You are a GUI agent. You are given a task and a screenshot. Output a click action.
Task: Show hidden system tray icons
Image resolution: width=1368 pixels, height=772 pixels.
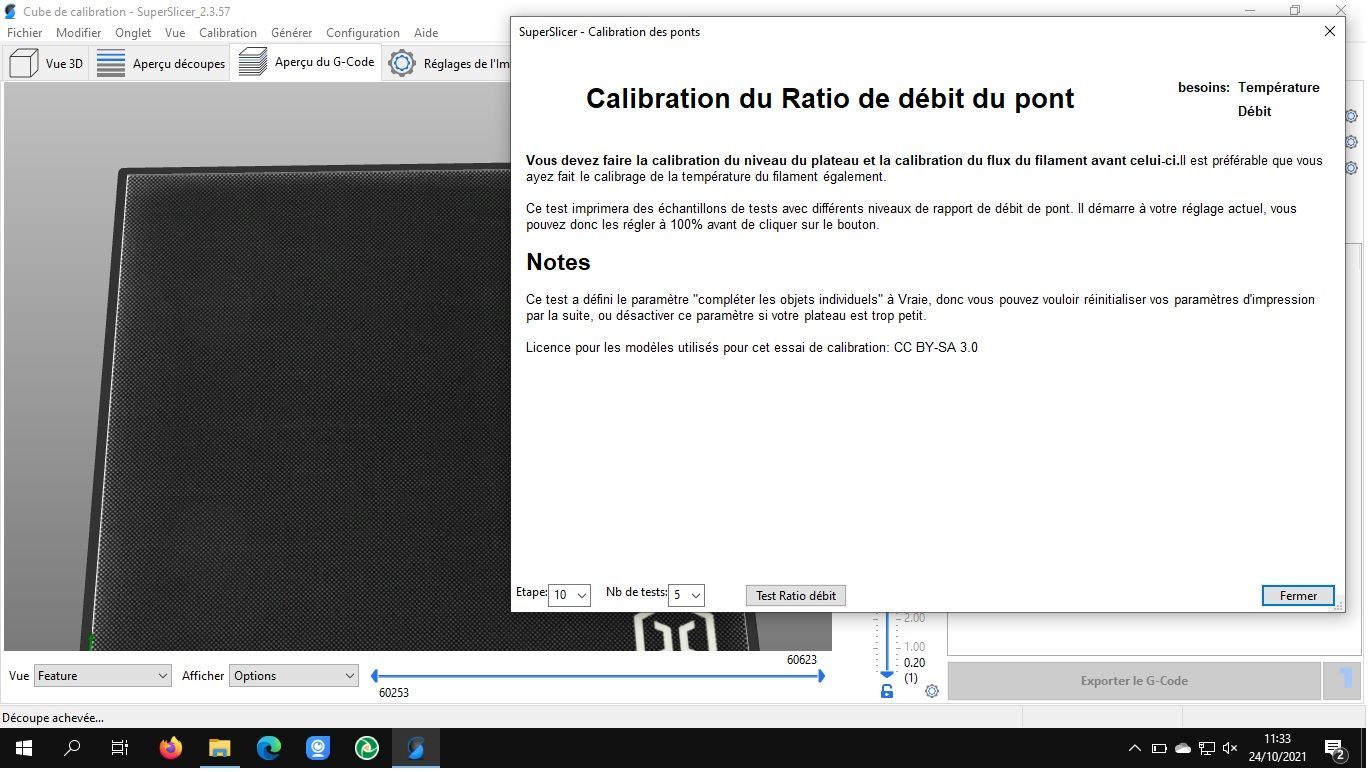pos(1134,748)
